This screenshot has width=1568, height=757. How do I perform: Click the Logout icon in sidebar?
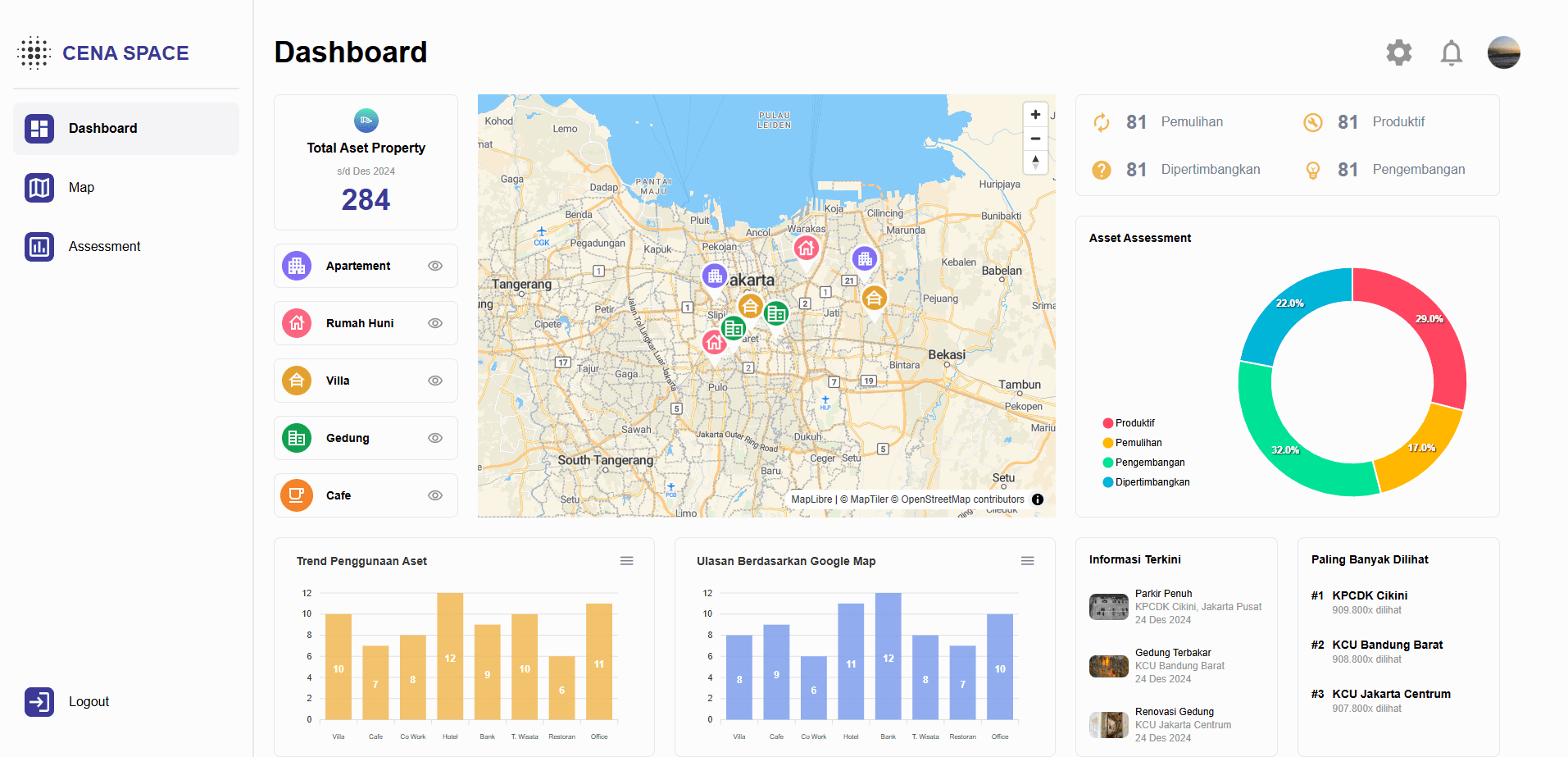coord(39,702)
